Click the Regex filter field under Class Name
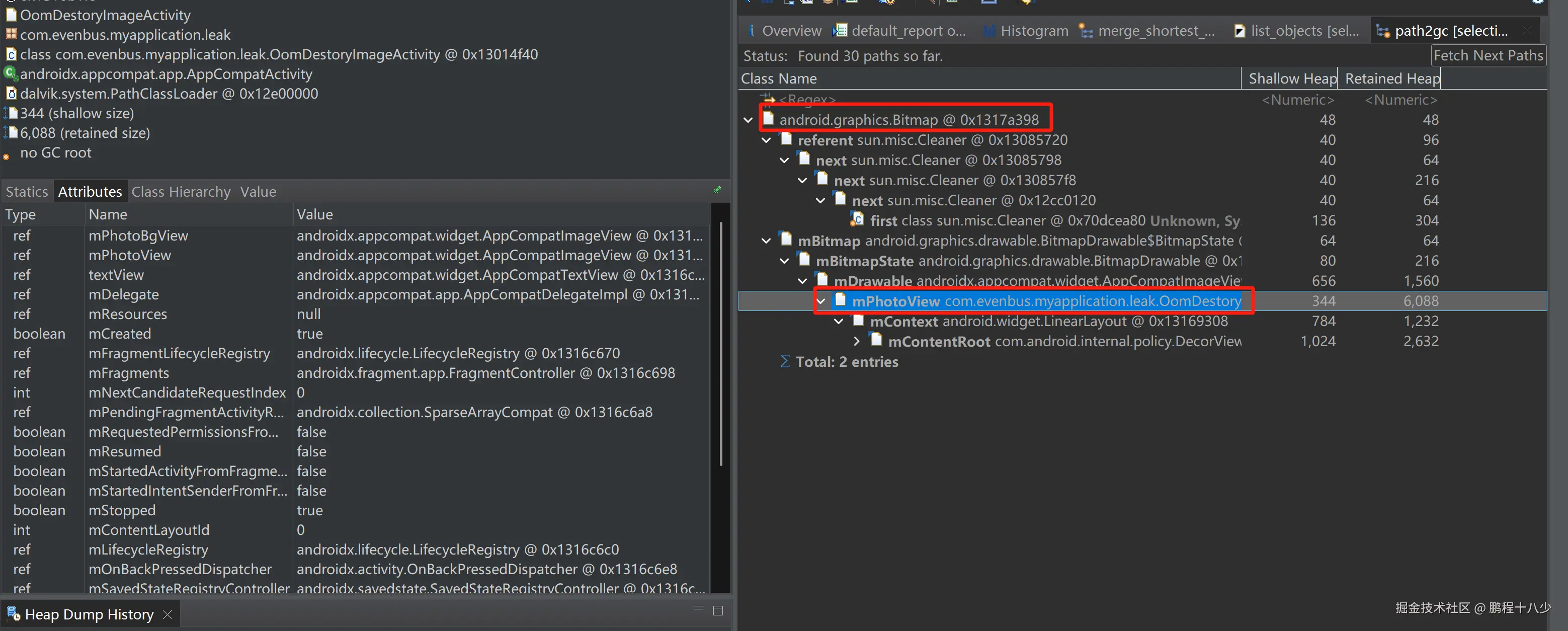The width and height of the screenshot is (1568, 631). tap(807, 99)
